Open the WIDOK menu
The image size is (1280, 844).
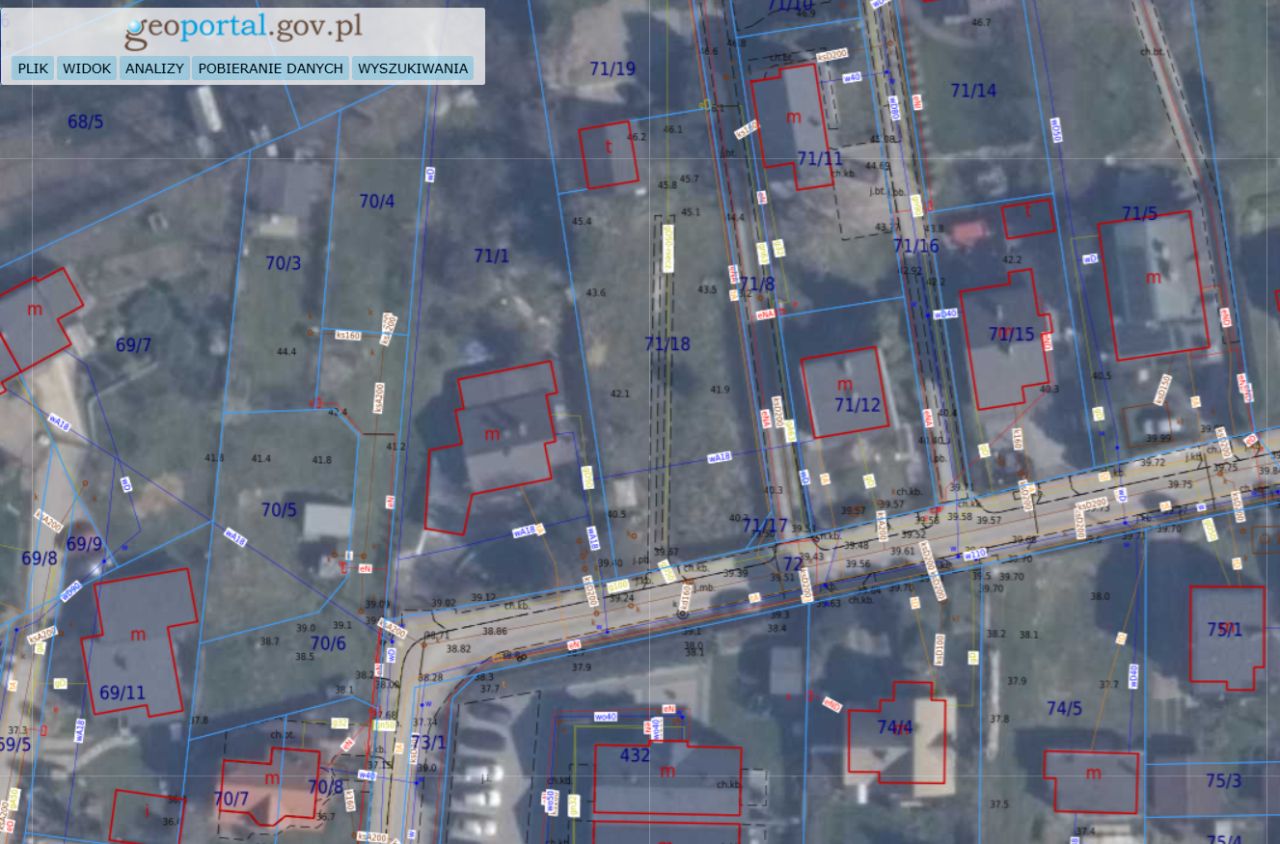[x=86, y=69]
